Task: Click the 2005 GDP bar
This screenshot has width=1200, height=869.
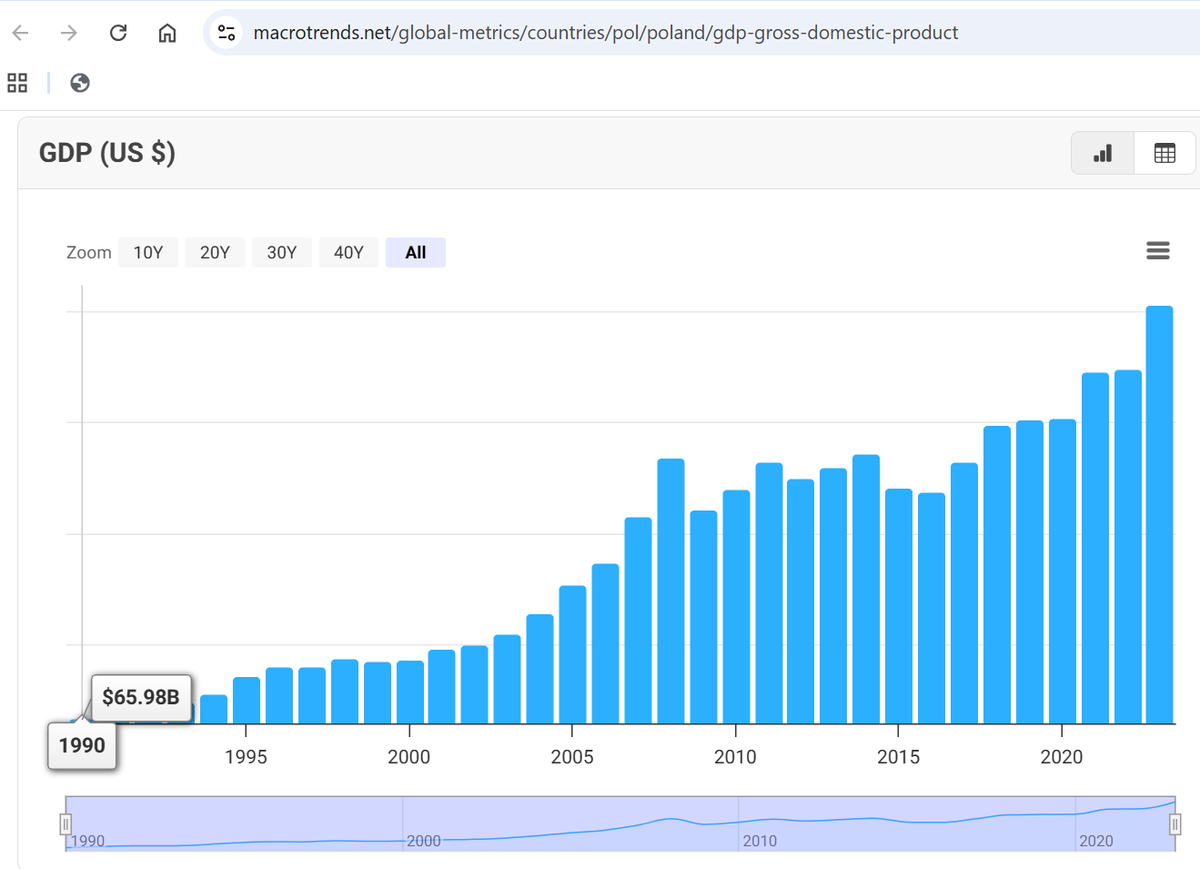Action: coord(573,654)
